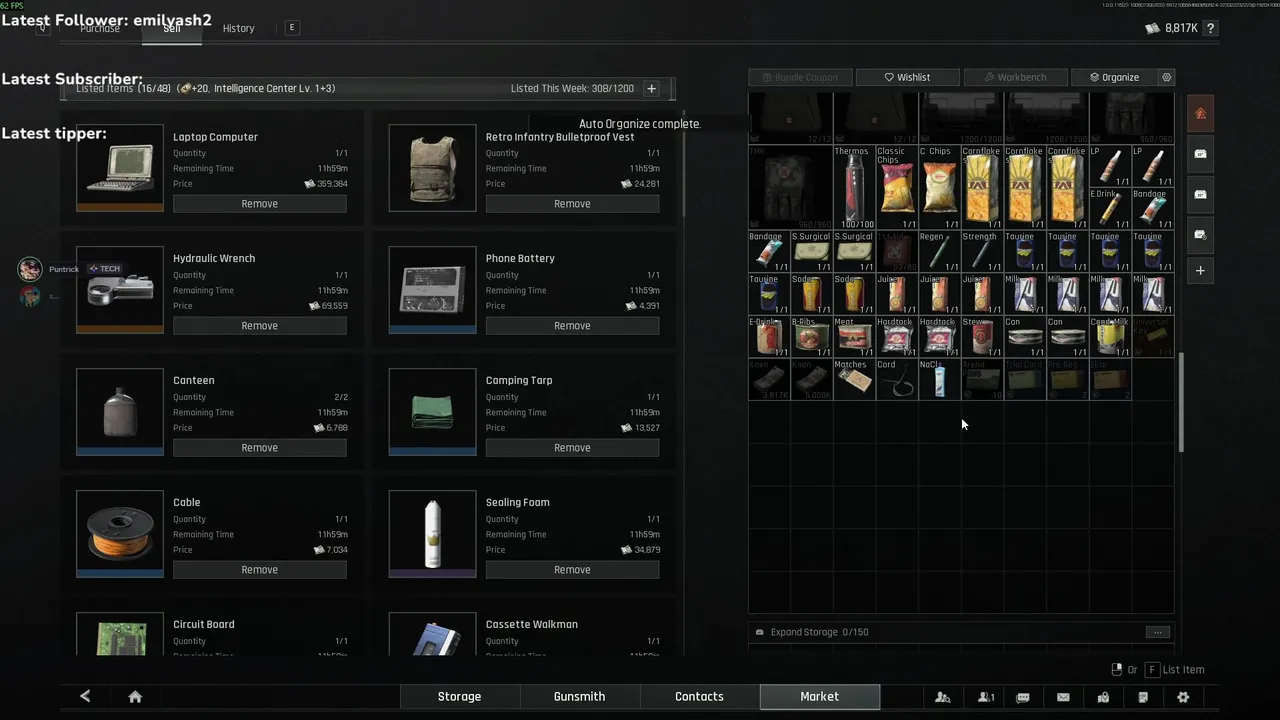Remove the Canteen listing
Image resolution: width=1280 pixels, height=720 pixels.
[260, 448]
